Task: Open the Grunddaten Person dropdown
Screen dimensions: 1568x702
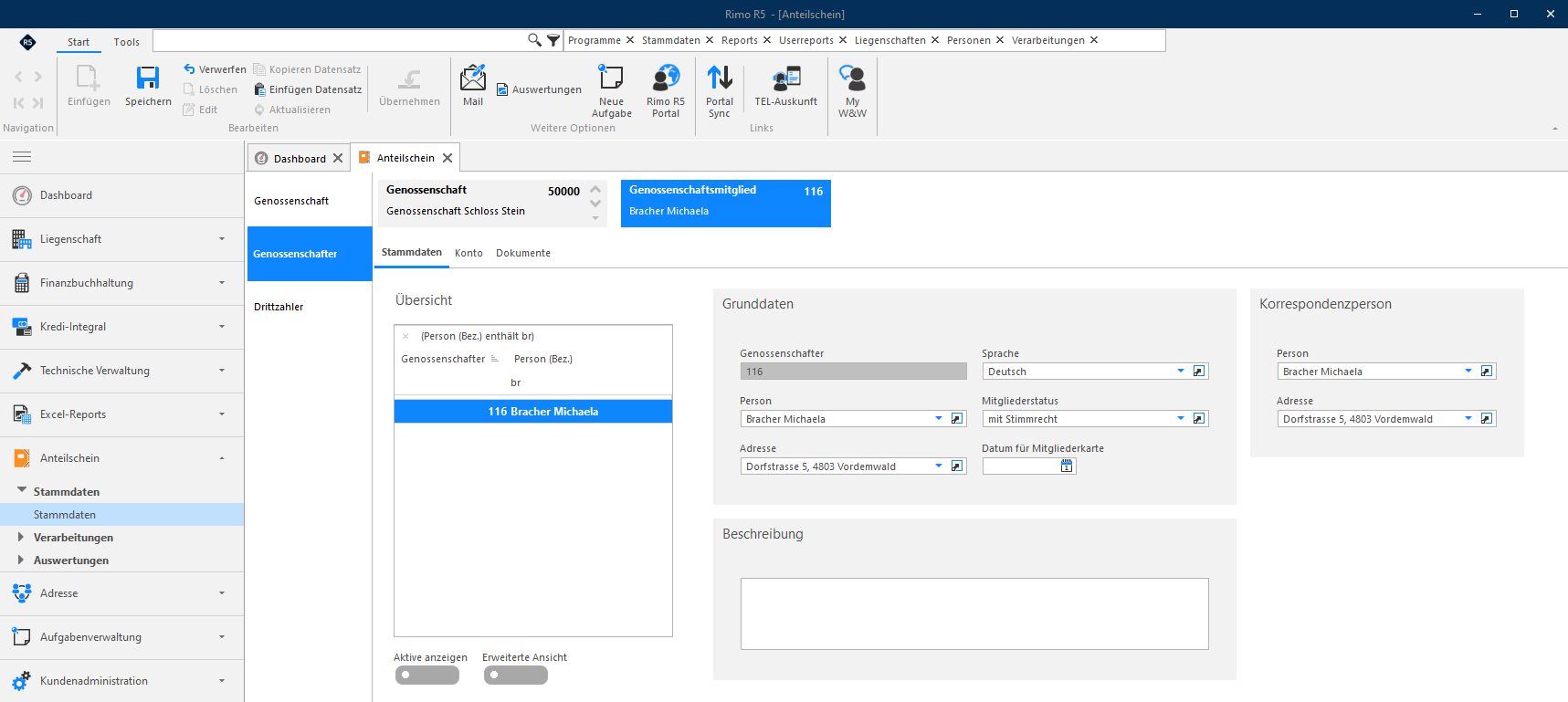Action: (x=939, y=419)
